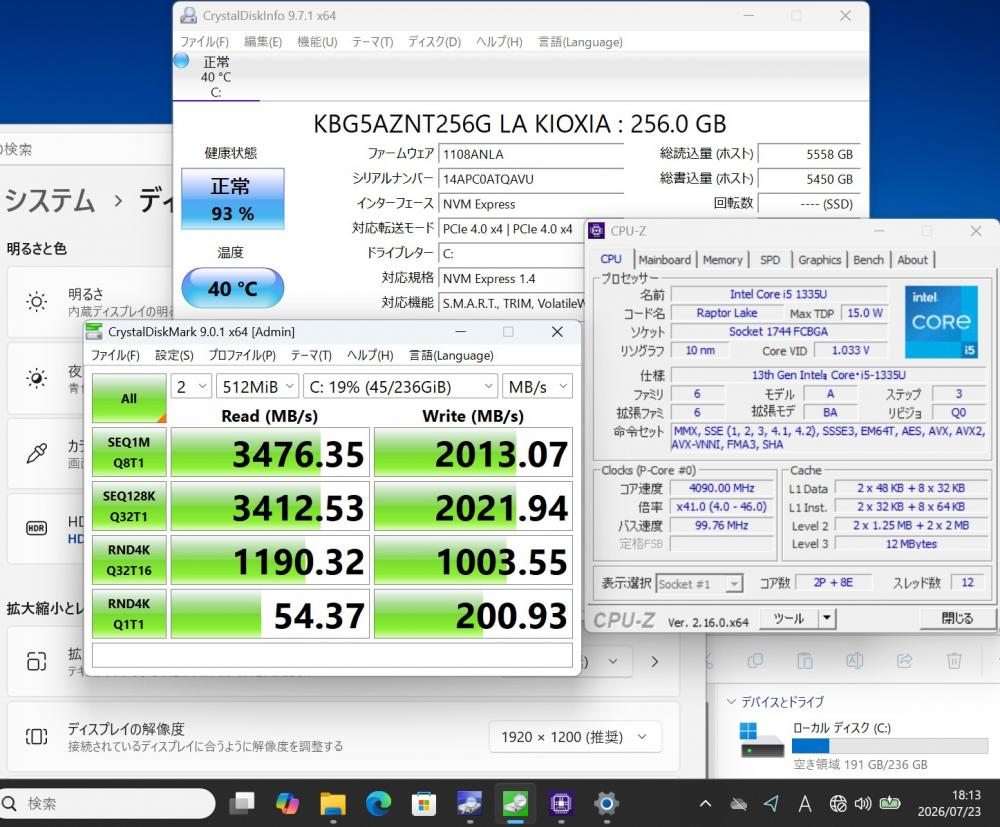
Task: Open Socket #1 selection dropdown
Action: (x=700, y=583)
